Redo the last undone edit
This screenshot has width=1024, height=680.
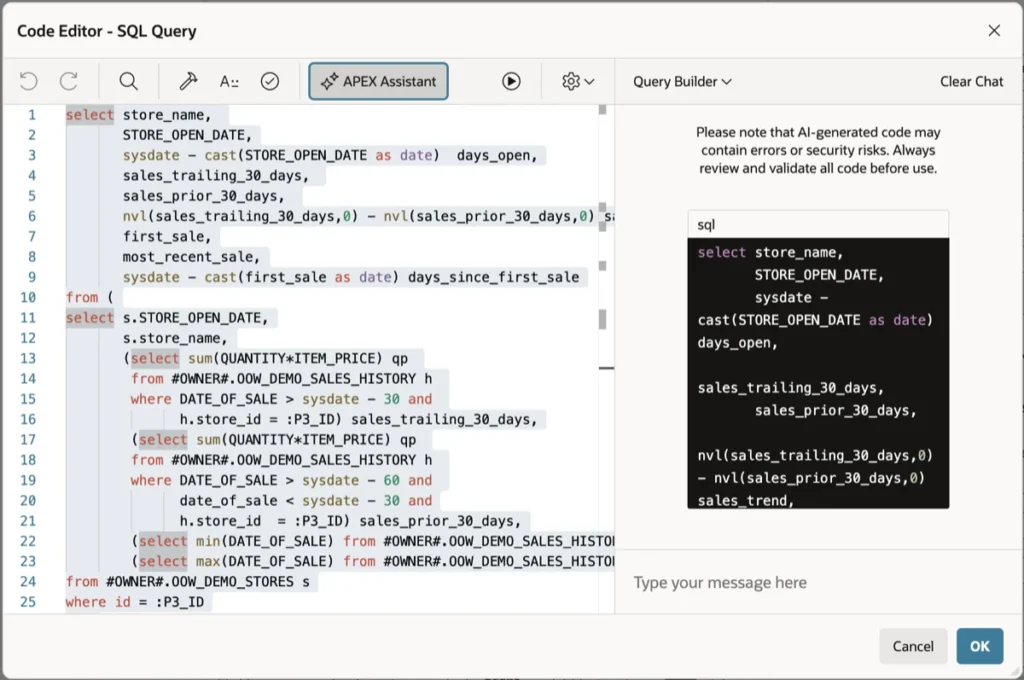pos(69,81)
